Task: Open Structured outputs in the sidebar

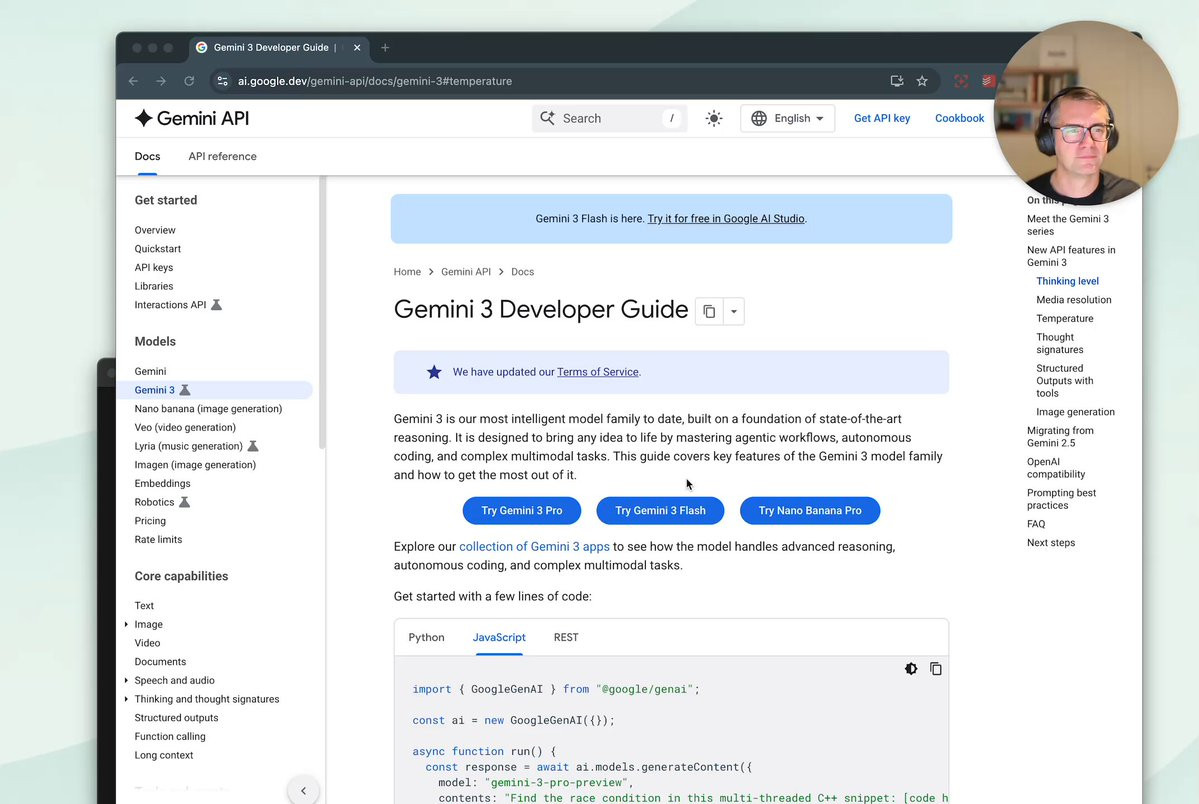Action: [176, 718]
